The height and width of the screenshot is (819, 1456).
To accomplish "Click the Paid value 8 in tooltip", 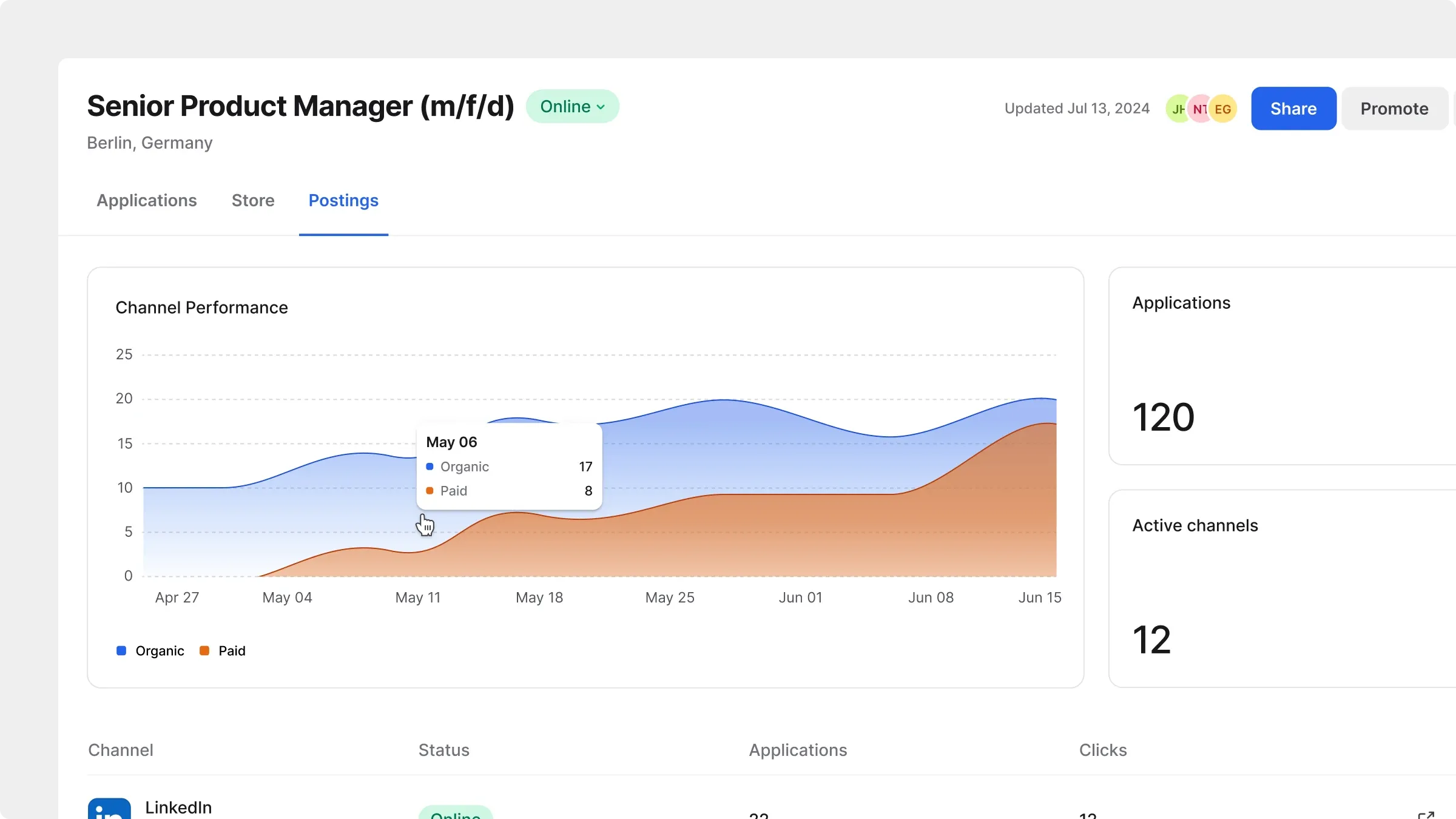I will pos(588,491).
